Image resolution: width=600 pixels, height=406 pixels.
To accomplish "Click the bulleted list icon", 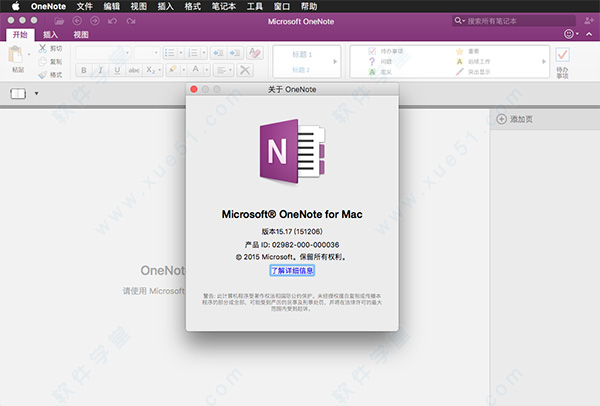I will [x=170, y=53].
